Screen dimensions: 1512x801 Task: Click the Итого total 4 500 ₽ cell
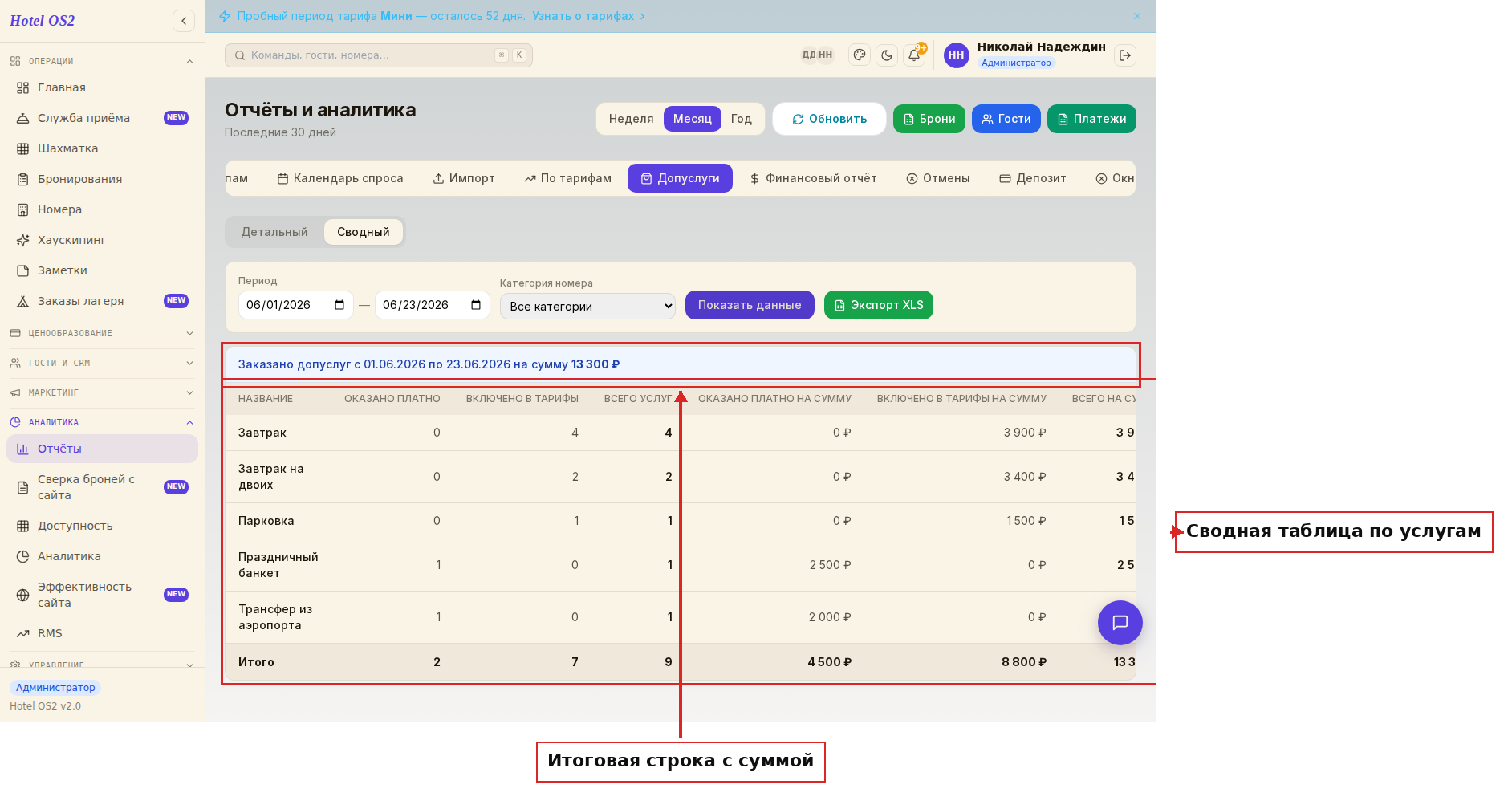tap(830, 662)
